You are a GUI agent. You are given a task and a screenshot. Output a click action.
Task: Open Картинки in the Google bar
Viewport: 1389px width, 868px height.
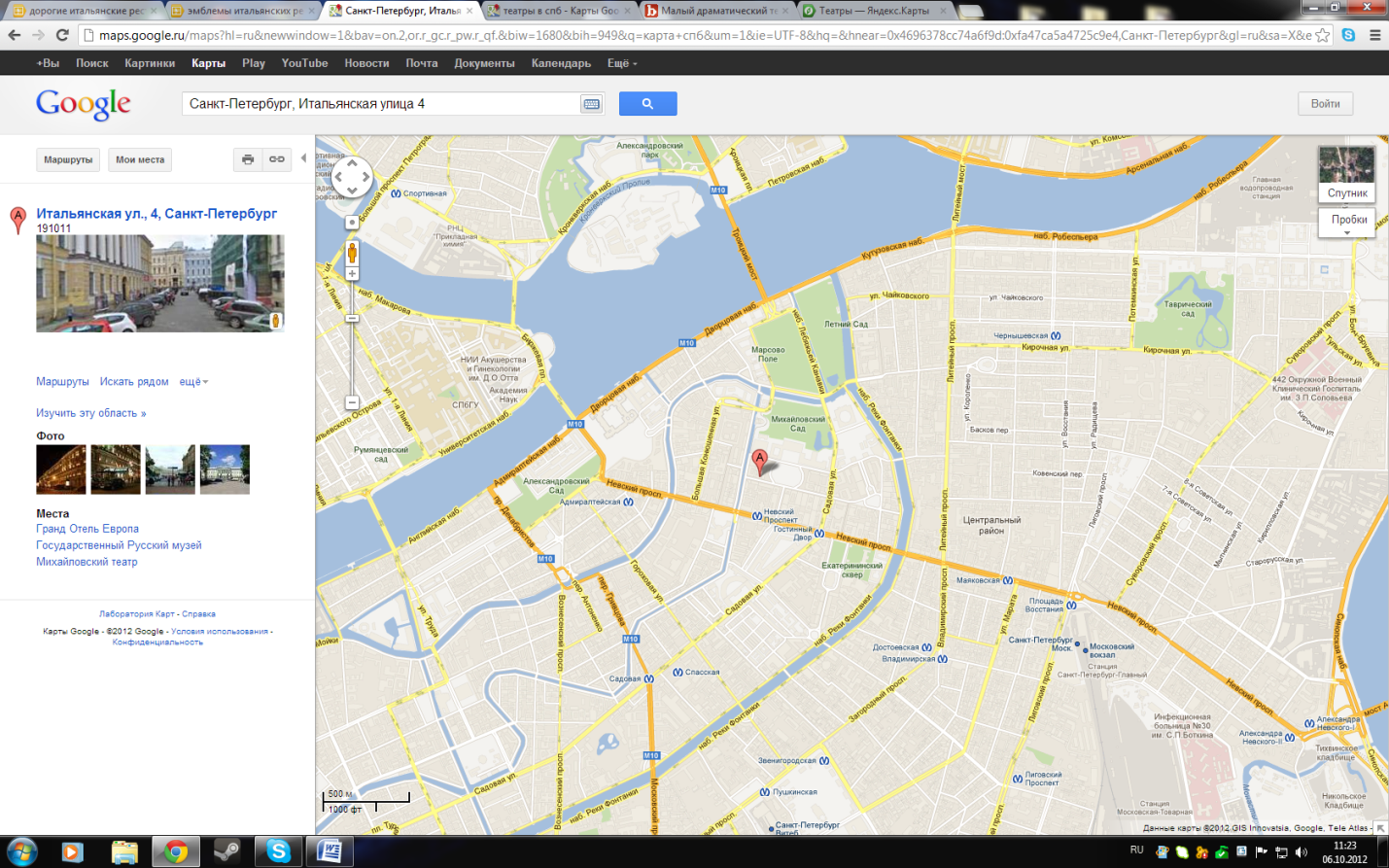click(x=150, y=63)
